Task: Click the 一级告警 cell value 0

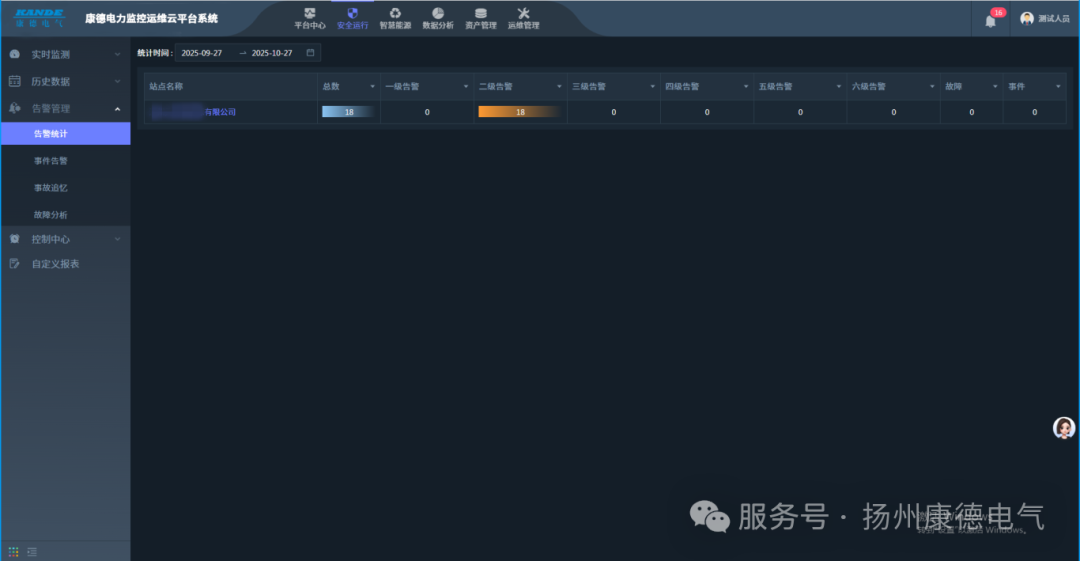Action: (427, 112)
